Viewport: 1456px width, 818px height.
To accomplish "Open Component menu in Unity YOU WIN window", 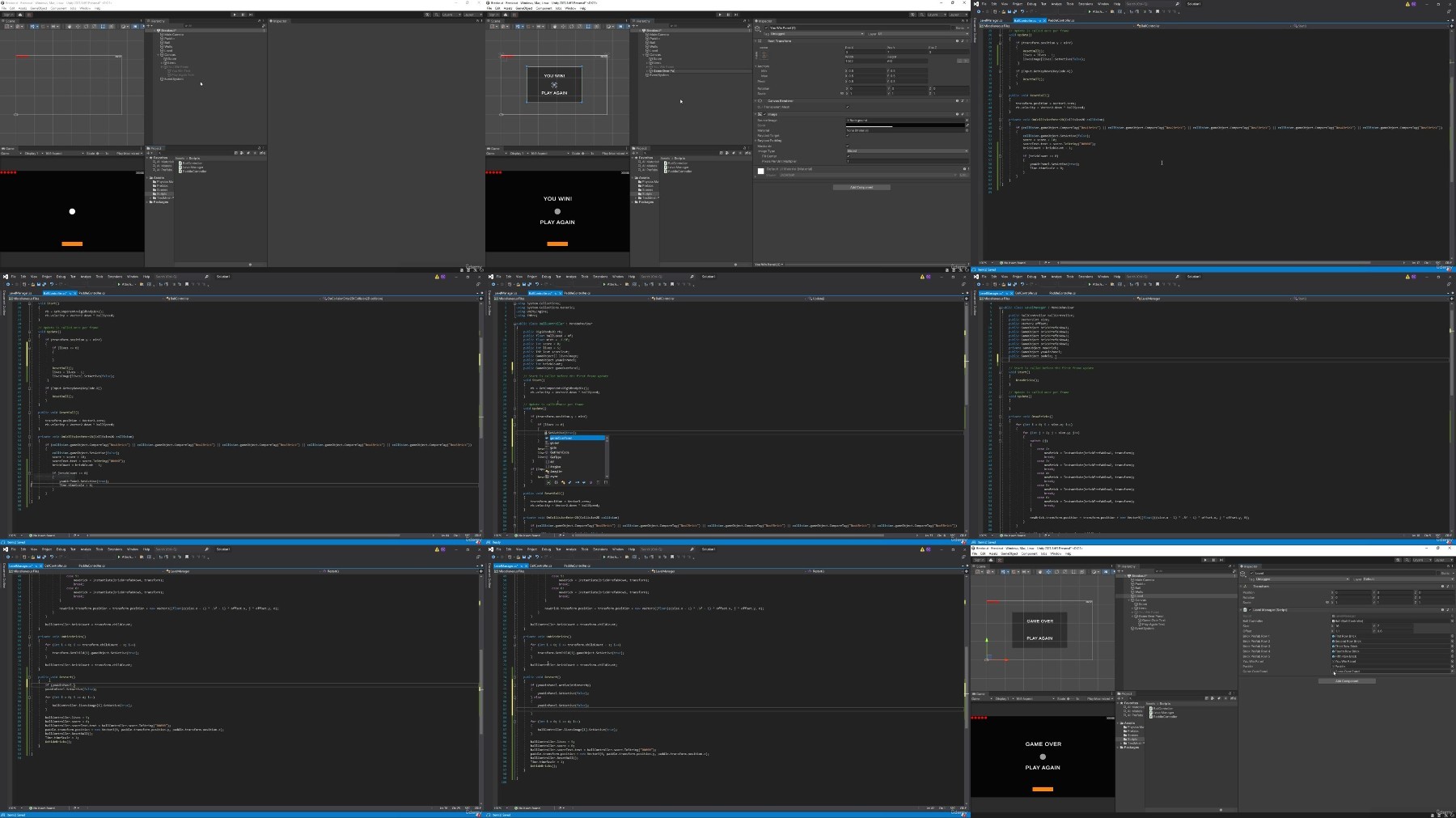I will click(544, 8).
